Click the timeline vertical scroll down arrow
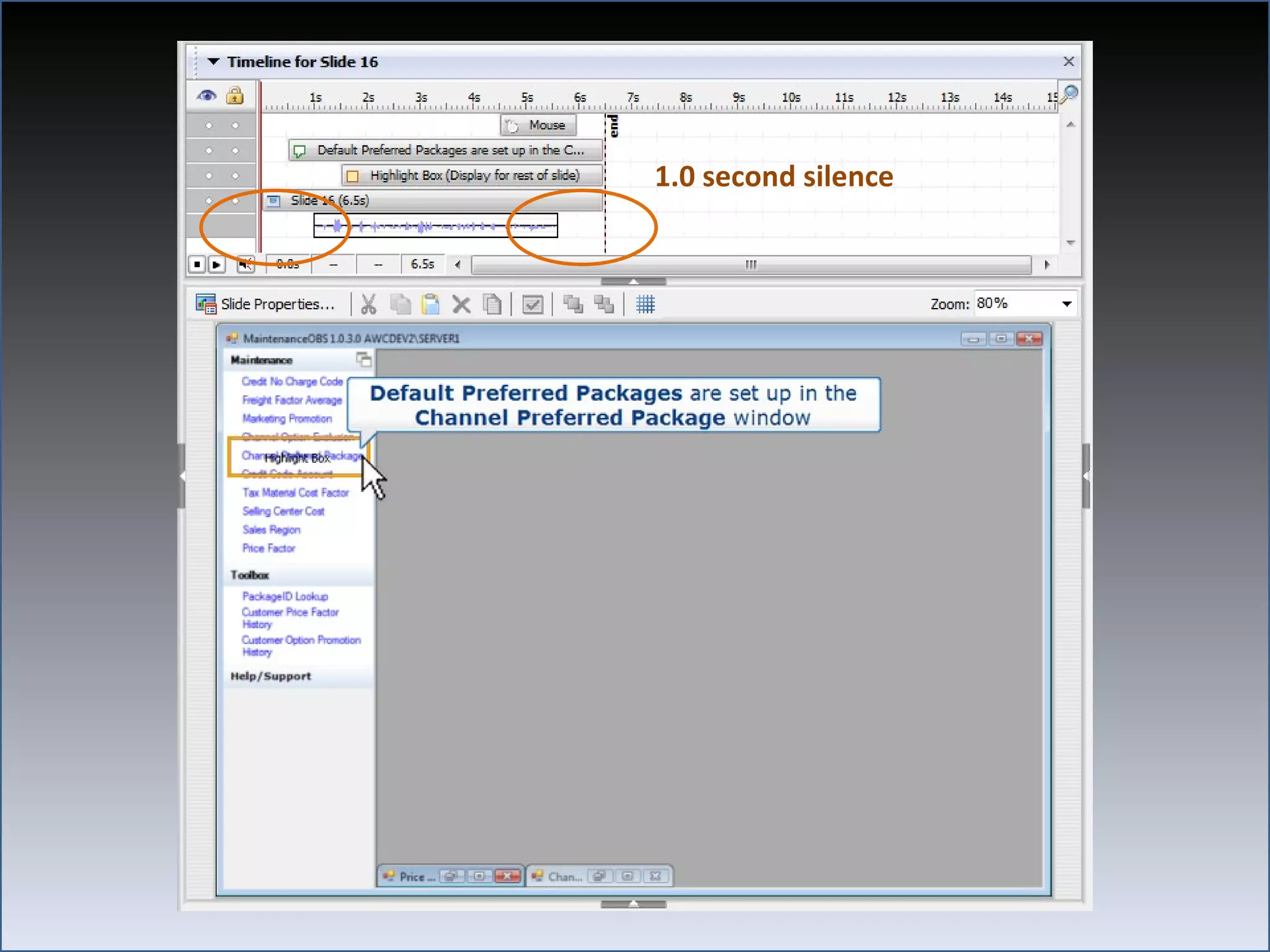This screenshot has height=952, width=1270. [1070, 242]
